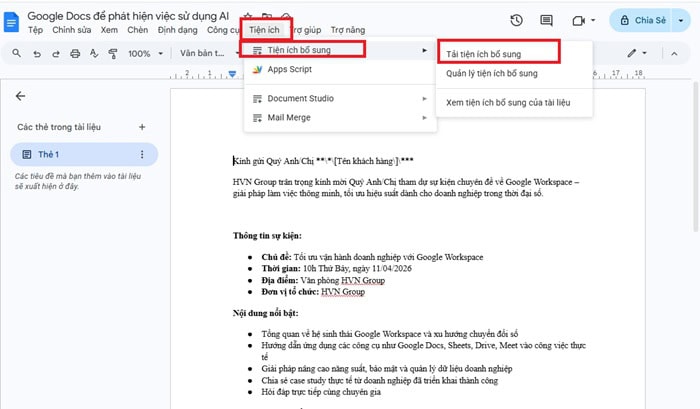Open the Văn bản text style dropdown
700x409 pixels.
tap(205, 54)
